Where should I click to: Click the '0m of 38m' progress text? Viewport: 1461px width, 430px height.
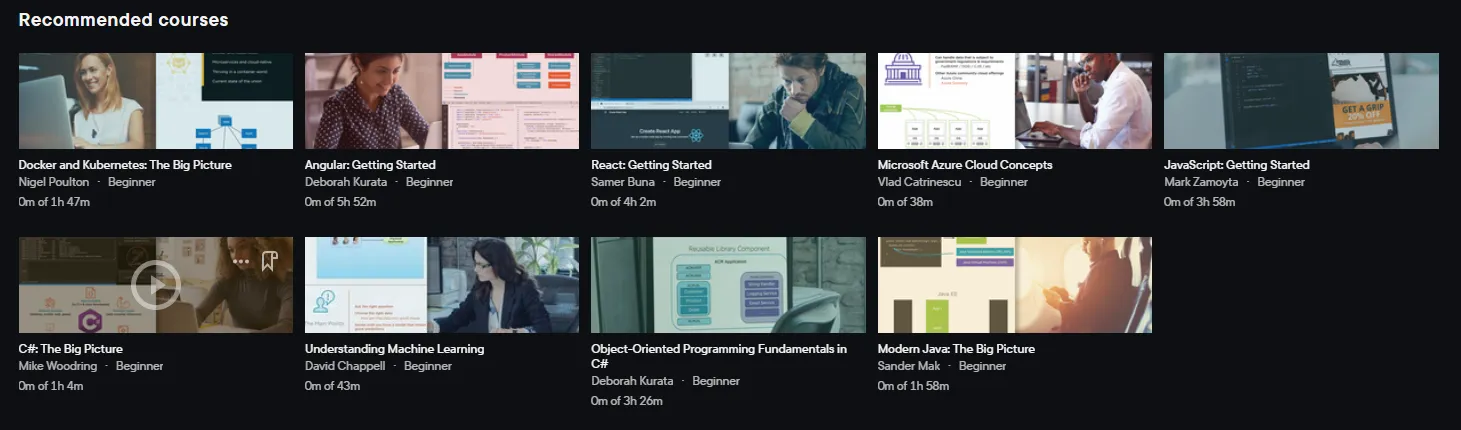905,202
